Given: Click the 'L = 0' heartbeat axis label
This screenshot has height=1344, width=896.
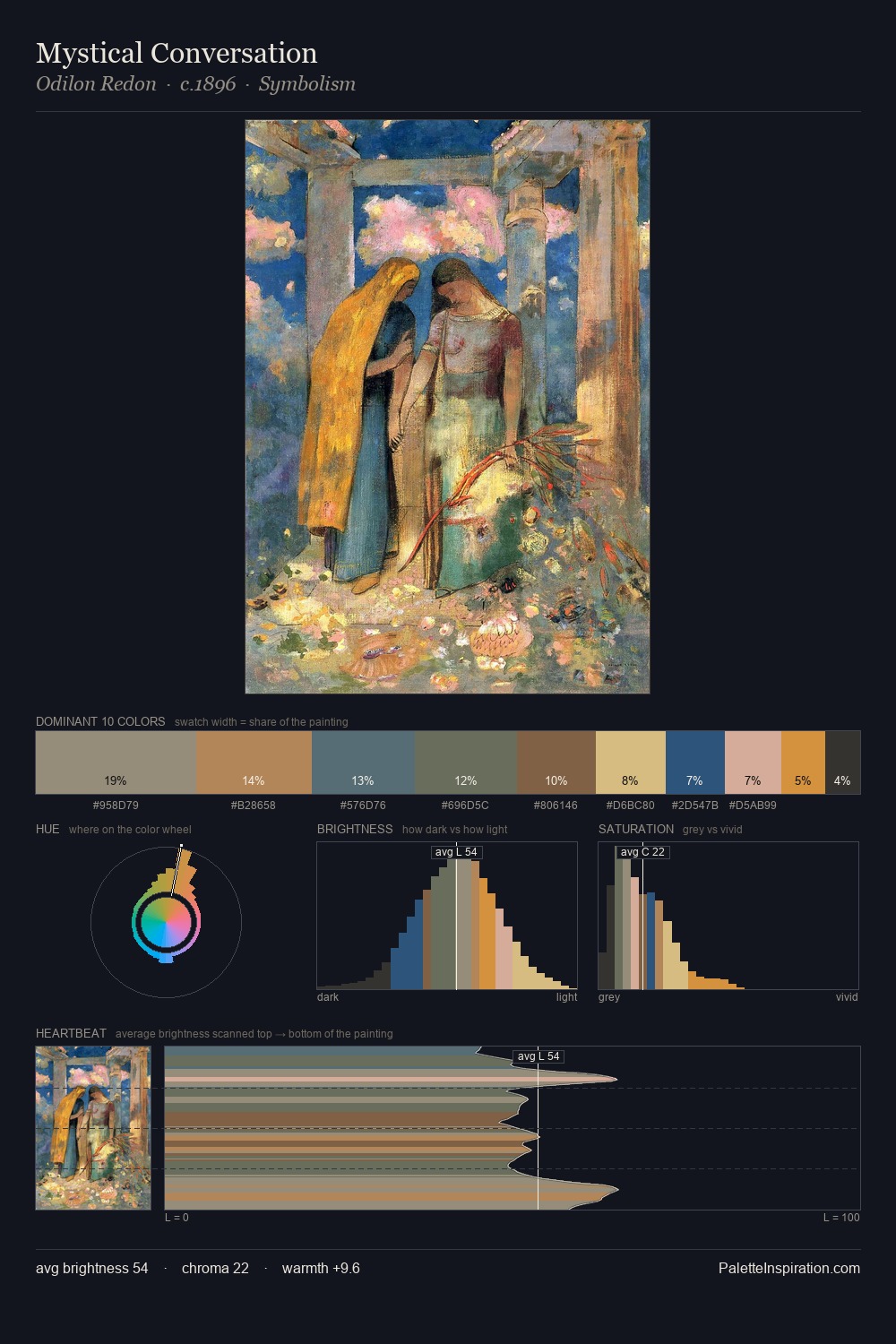Looking at the screenshot, I should [177, 1218].
